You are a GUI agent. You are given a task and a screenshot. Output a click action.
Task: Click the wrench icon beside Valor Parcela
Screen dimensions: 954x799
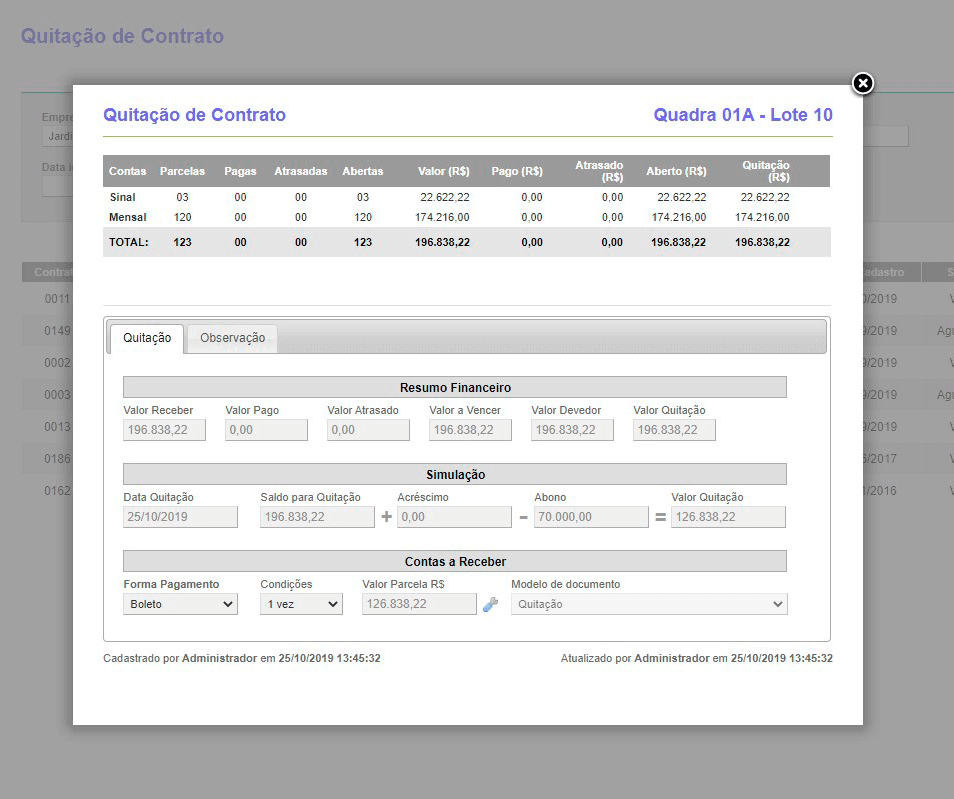point(490,604)
